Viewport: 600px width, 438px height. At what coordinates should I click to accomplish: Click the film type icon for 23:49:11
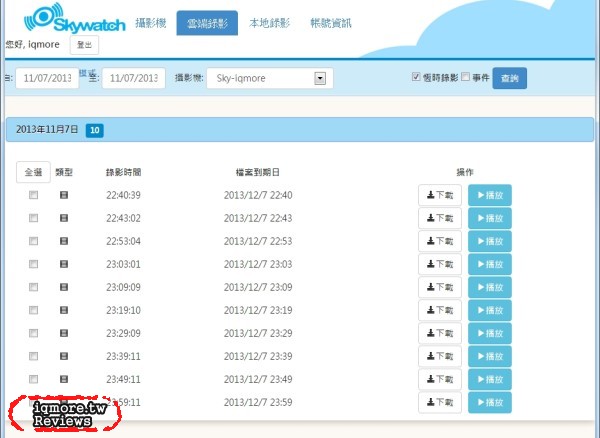point(64,379)
